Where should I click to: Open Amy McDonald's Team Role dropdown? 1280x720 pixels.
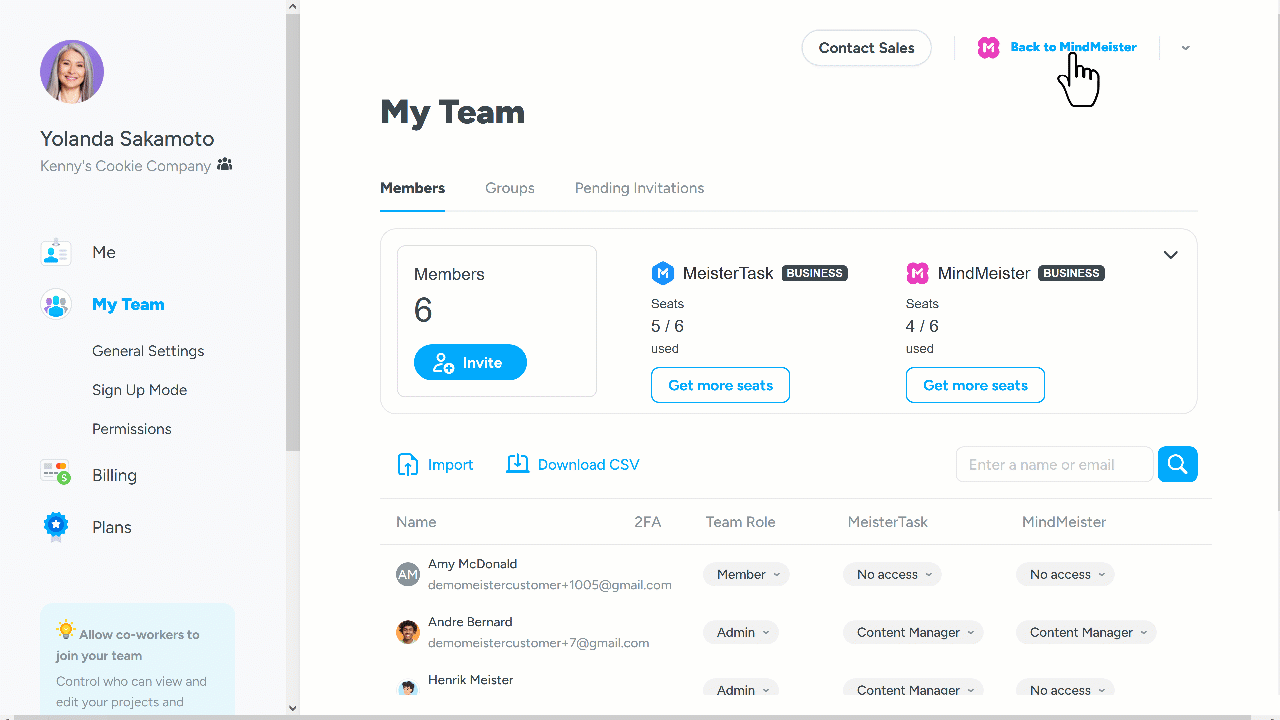click(x=746, y=574)
